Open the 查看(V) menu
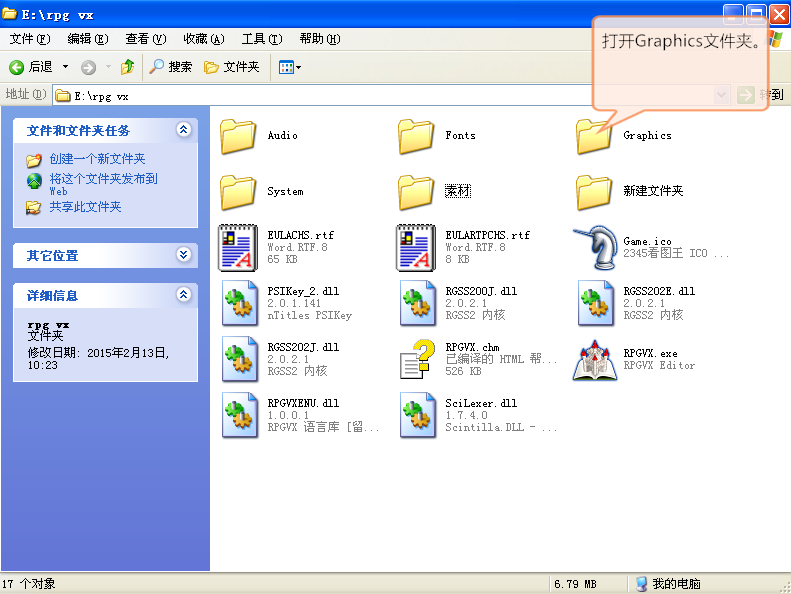This screenshot has width=791, height=594. [x=146, y=39]
